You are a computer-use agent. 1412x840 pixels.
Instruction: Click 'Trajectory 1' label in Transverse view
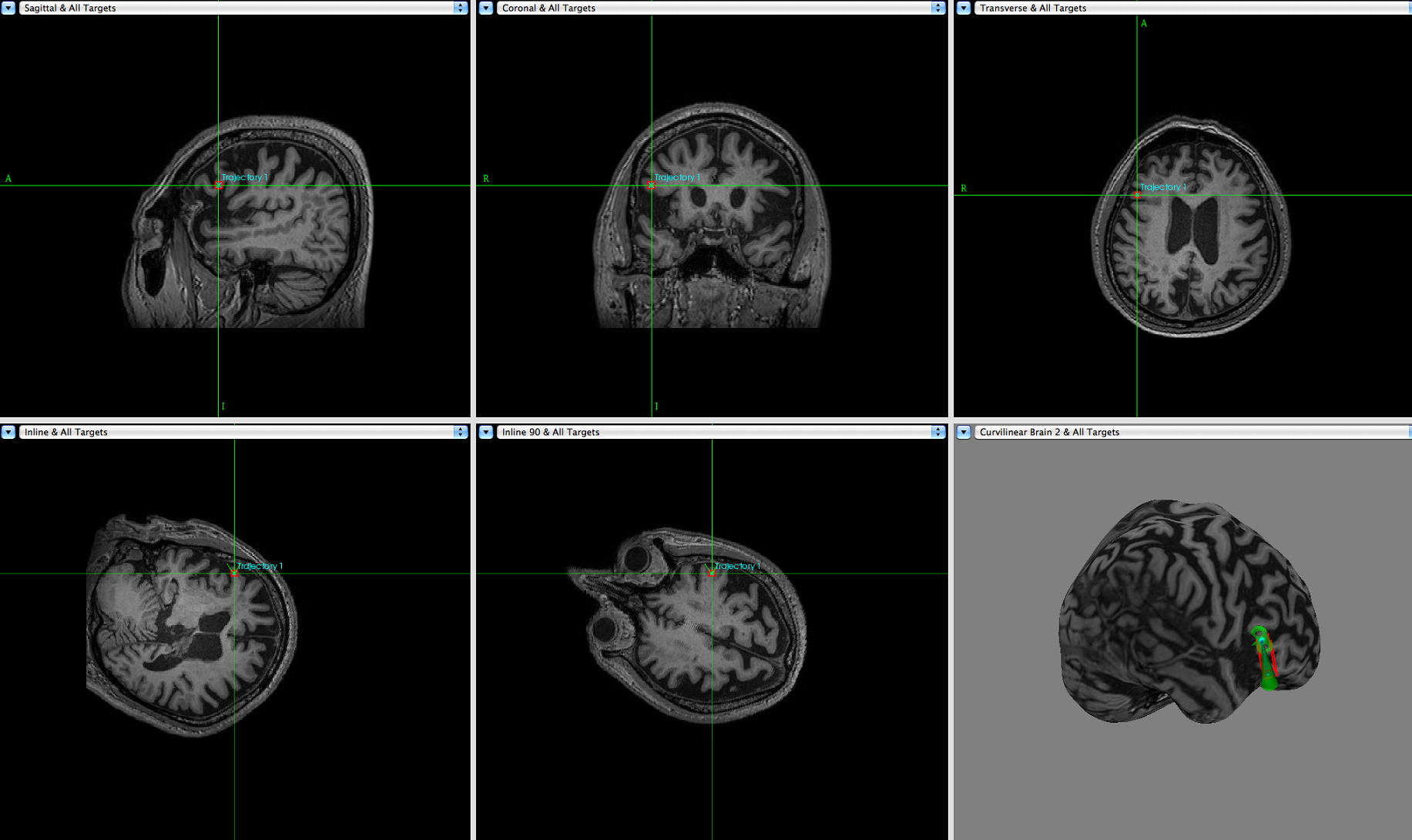tap(1163, 187)
